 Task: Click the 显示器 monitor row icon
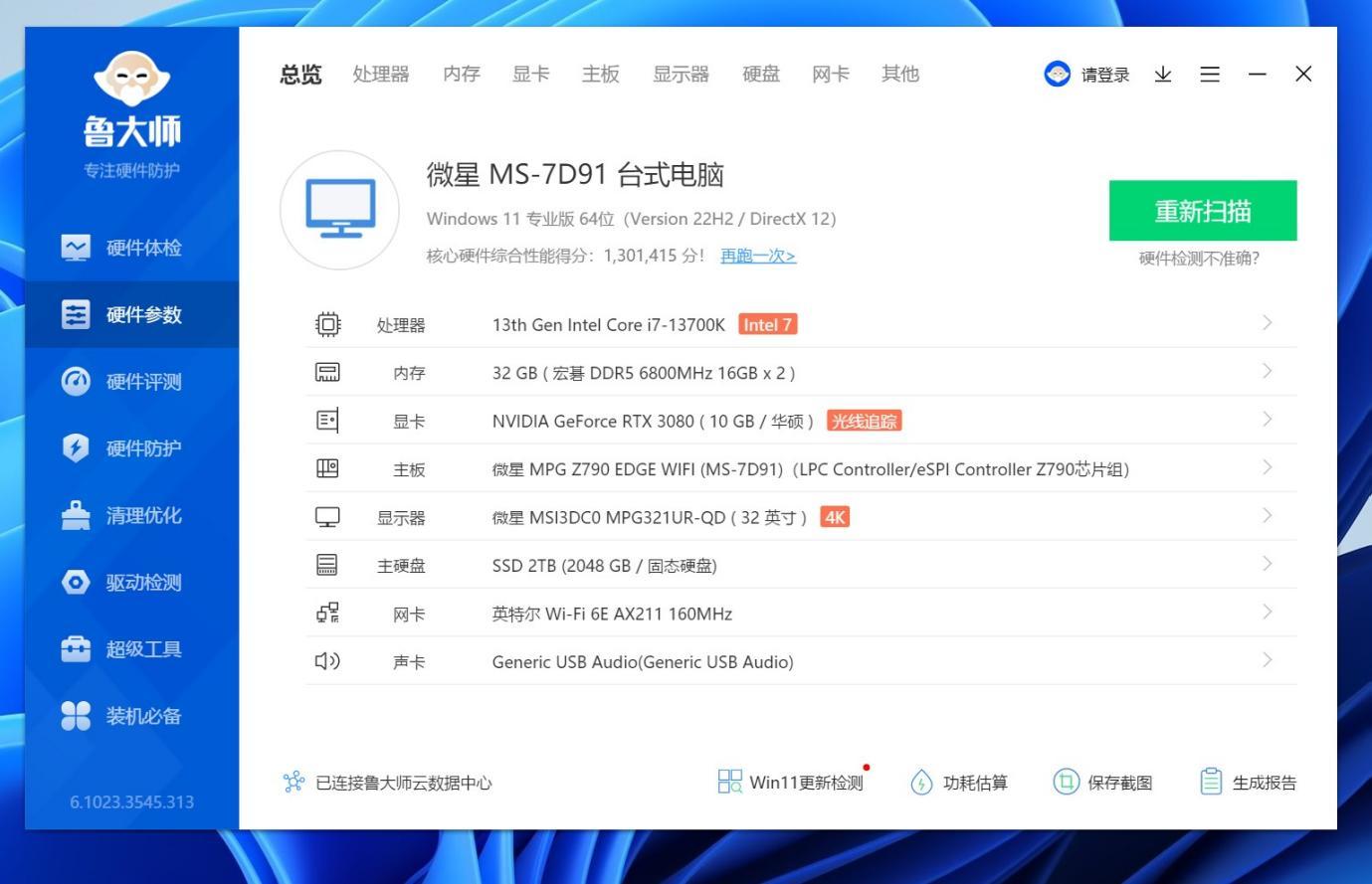pos(327,517)
